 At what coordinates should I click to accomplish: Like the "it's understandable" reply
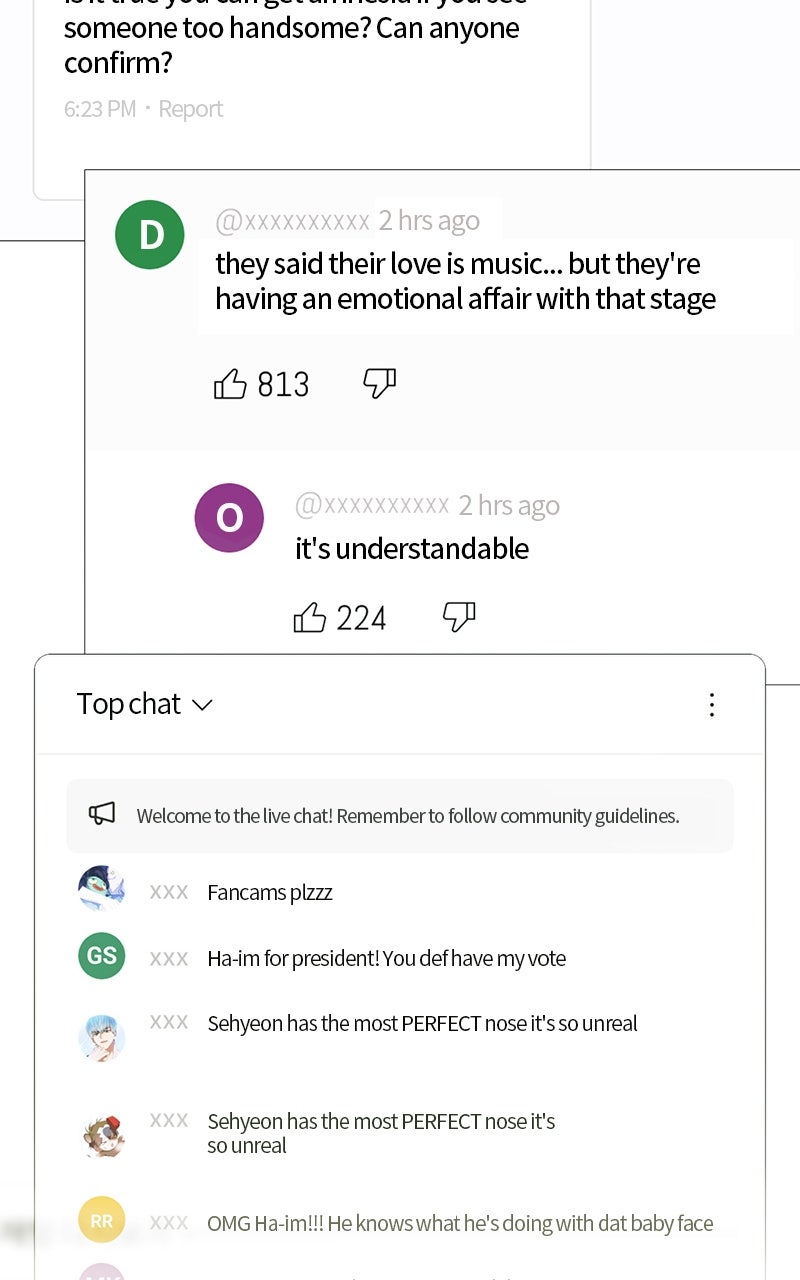[x=310, y=618]
